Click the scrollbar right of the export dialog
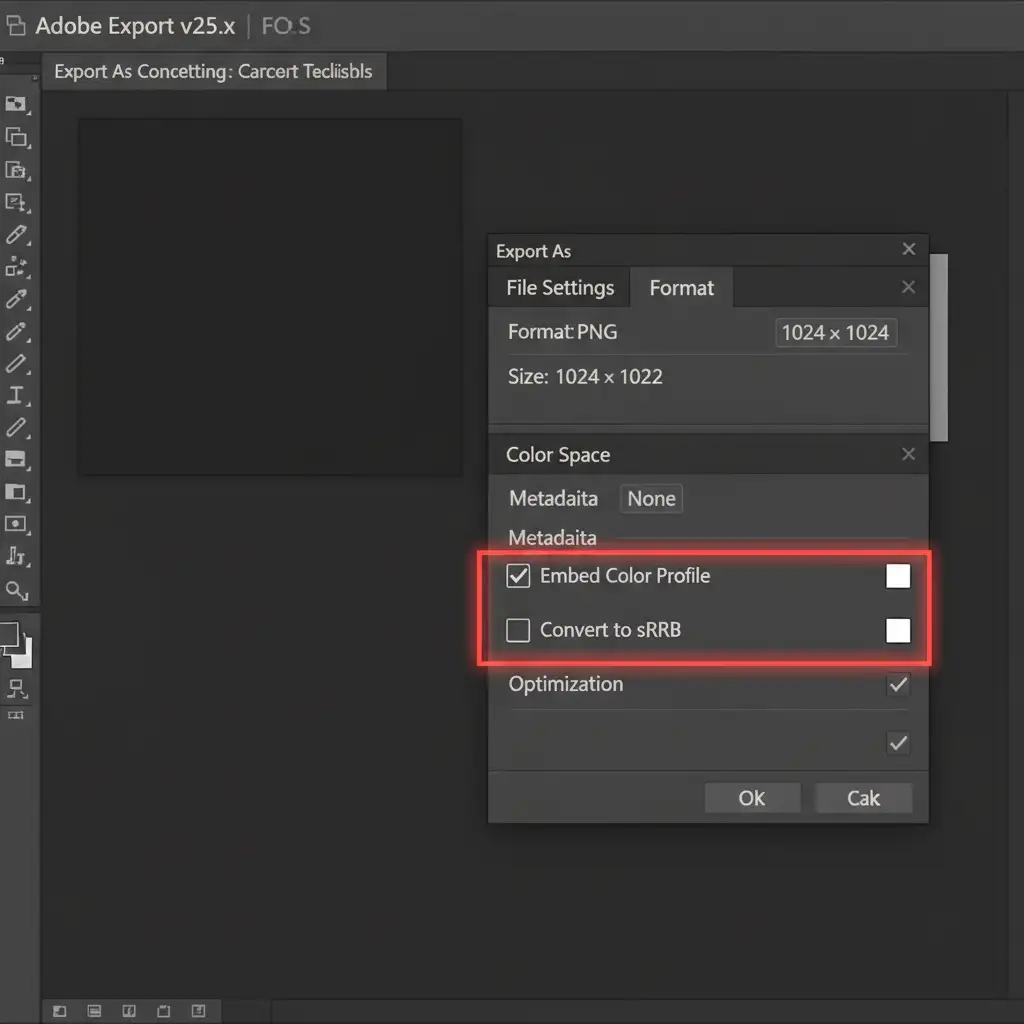The height and width of the screenshot is (1024, 1024). click(938, 347)
